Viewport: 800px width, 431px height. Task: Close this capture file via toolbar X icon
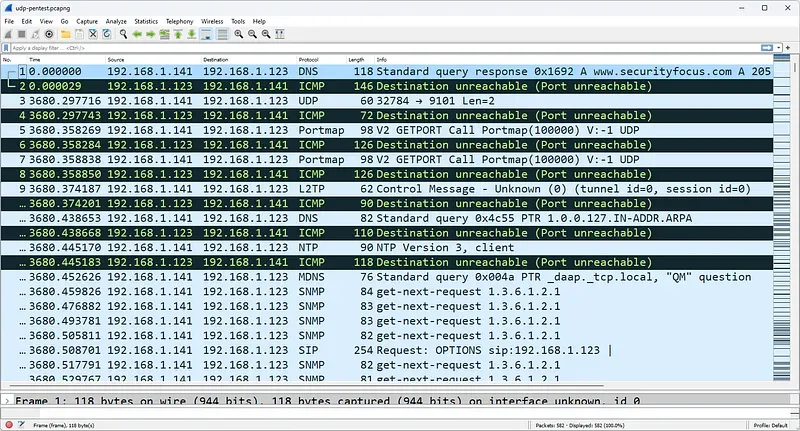pos(93,34)
